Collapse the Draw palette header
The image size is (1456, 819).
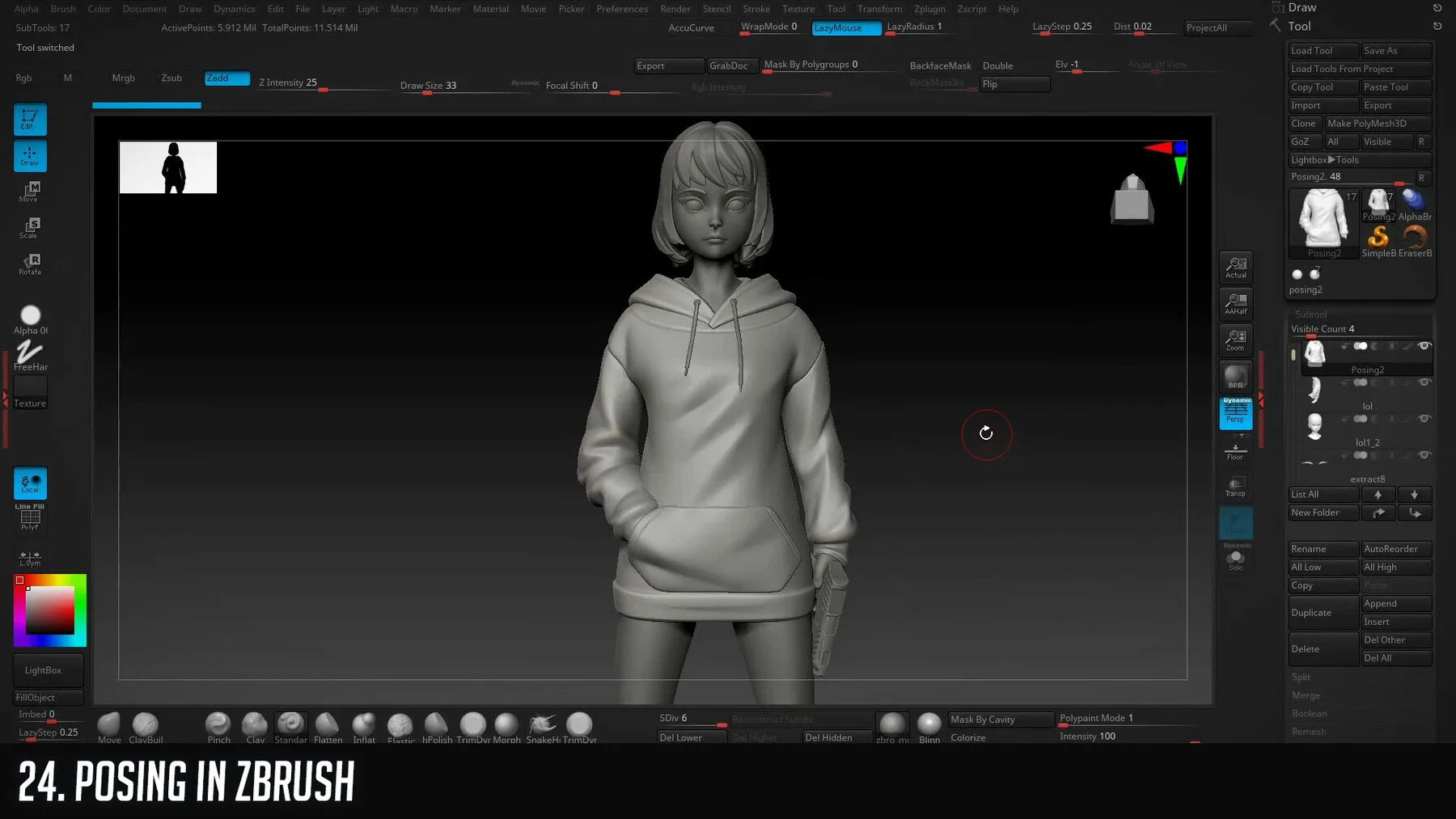point(1302,7)
